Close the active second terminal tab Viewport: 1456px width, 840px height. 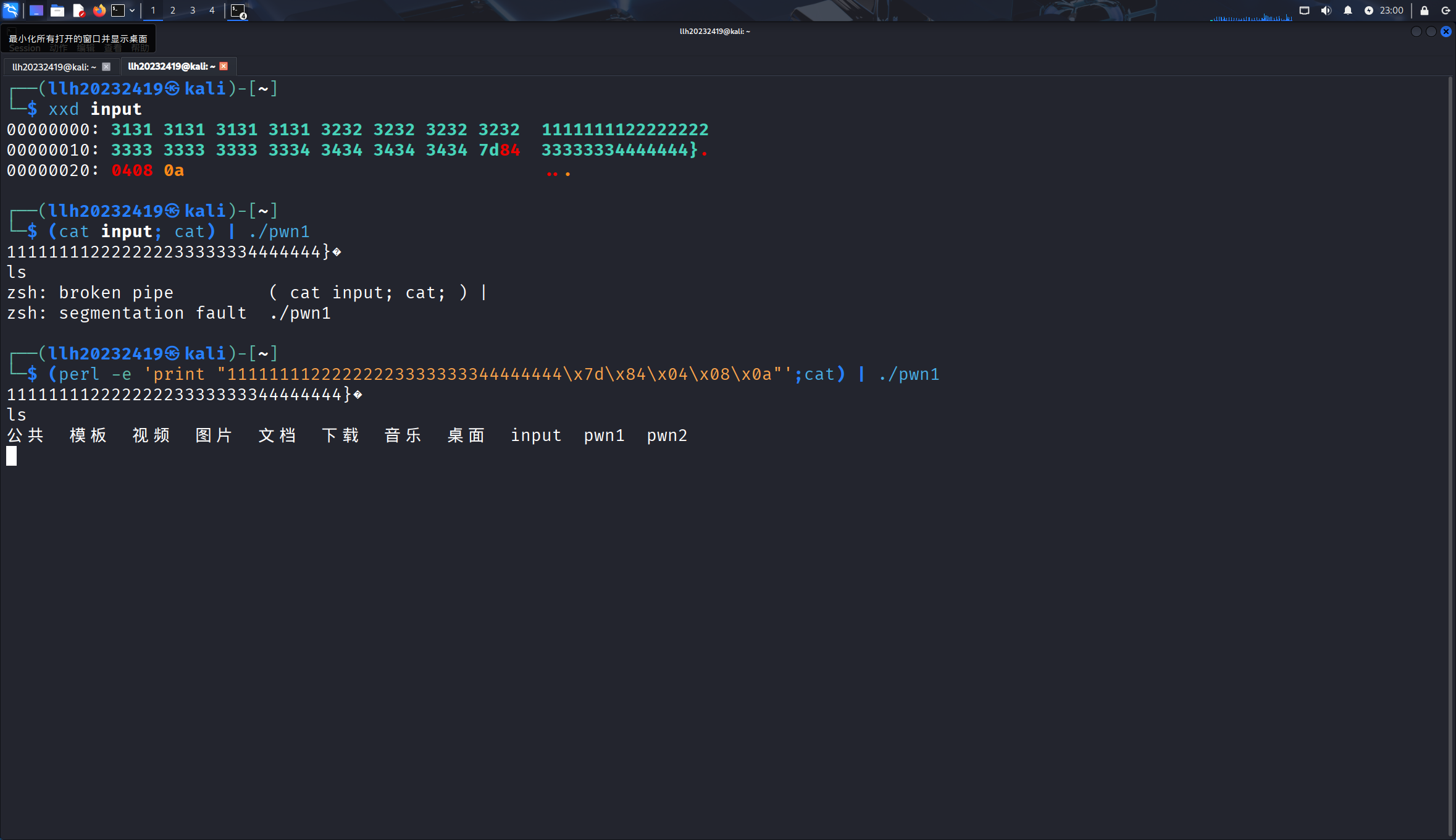pos(224,66)
